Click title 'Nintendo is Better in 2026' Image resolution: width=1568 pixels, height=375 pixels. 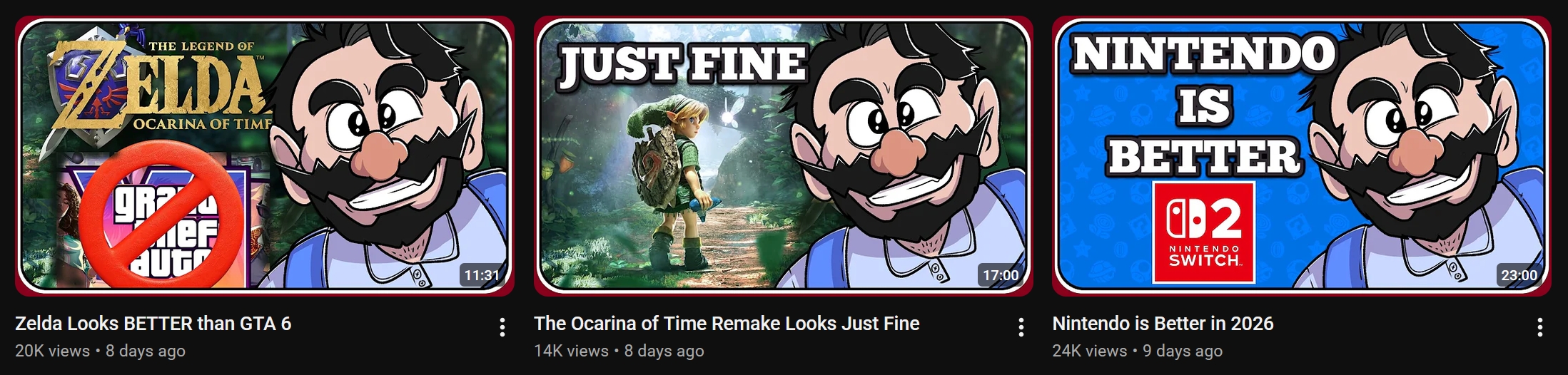point(1163,324)
